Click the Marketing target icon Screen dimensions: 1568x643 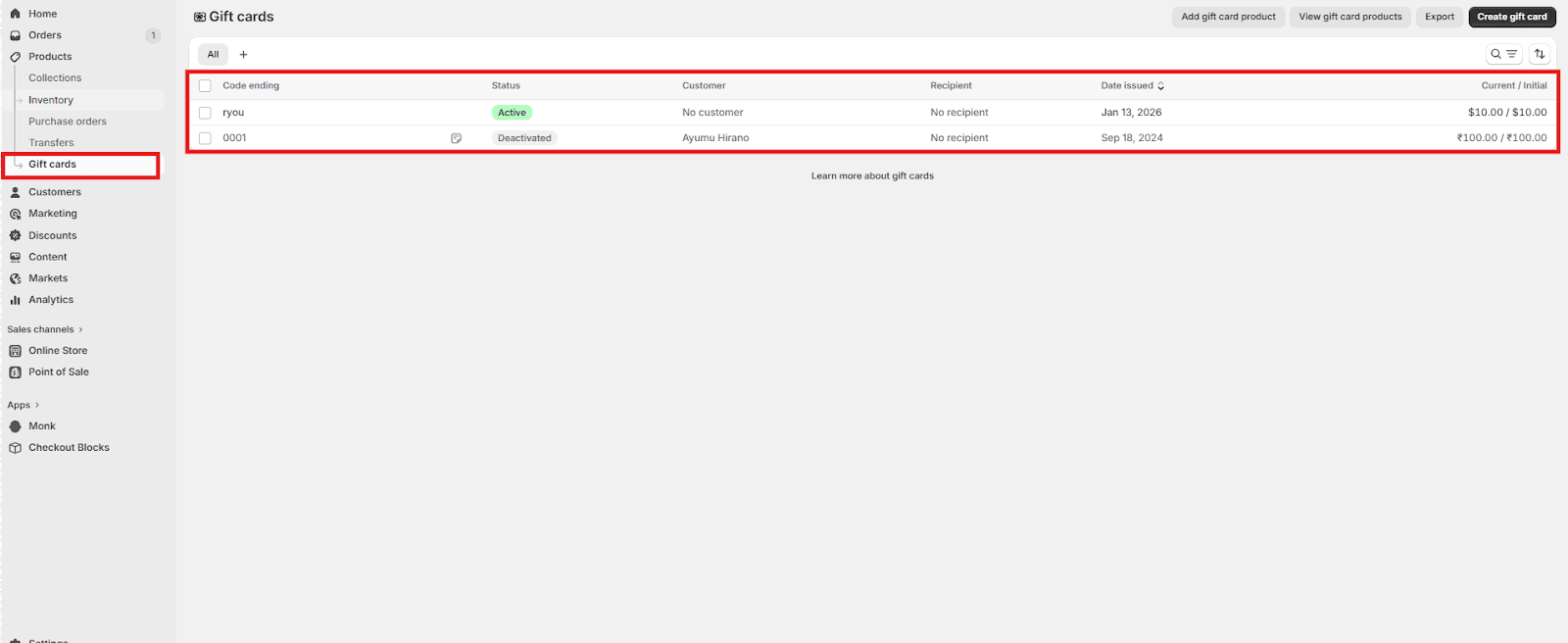(15, 214)
